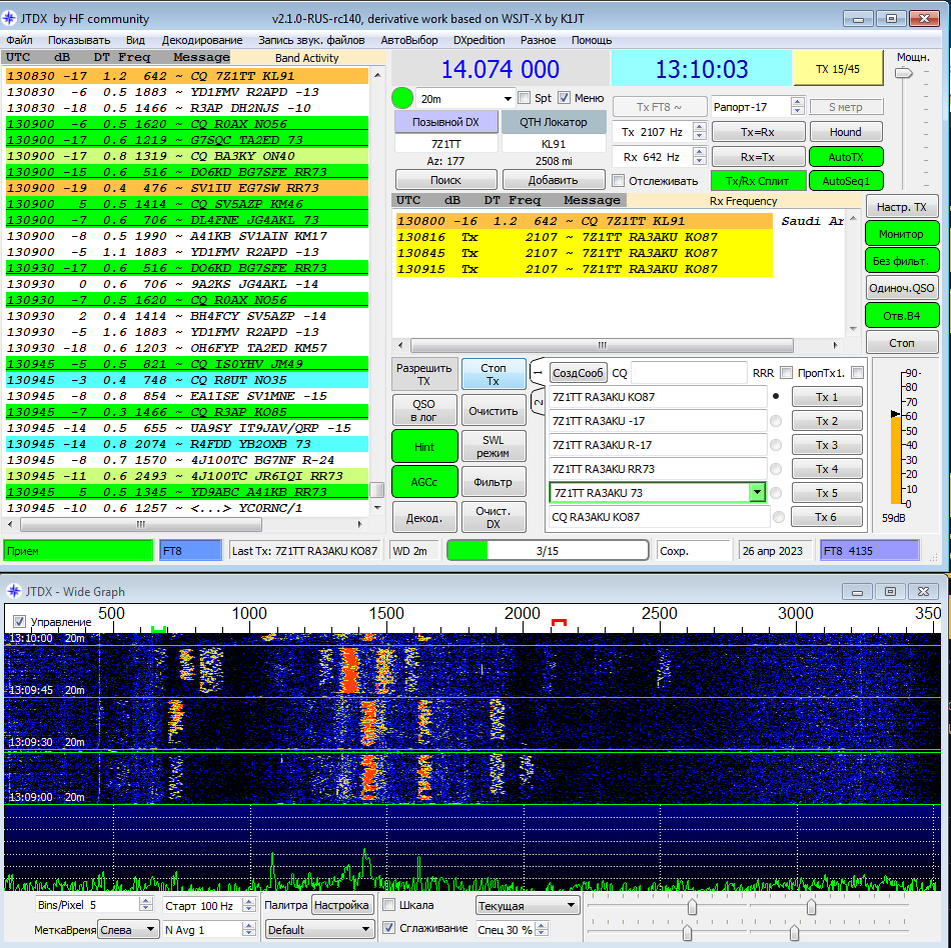
Task: Click the Позывной DX callsign field 7Z1TT
Action: tap(446, 144)
